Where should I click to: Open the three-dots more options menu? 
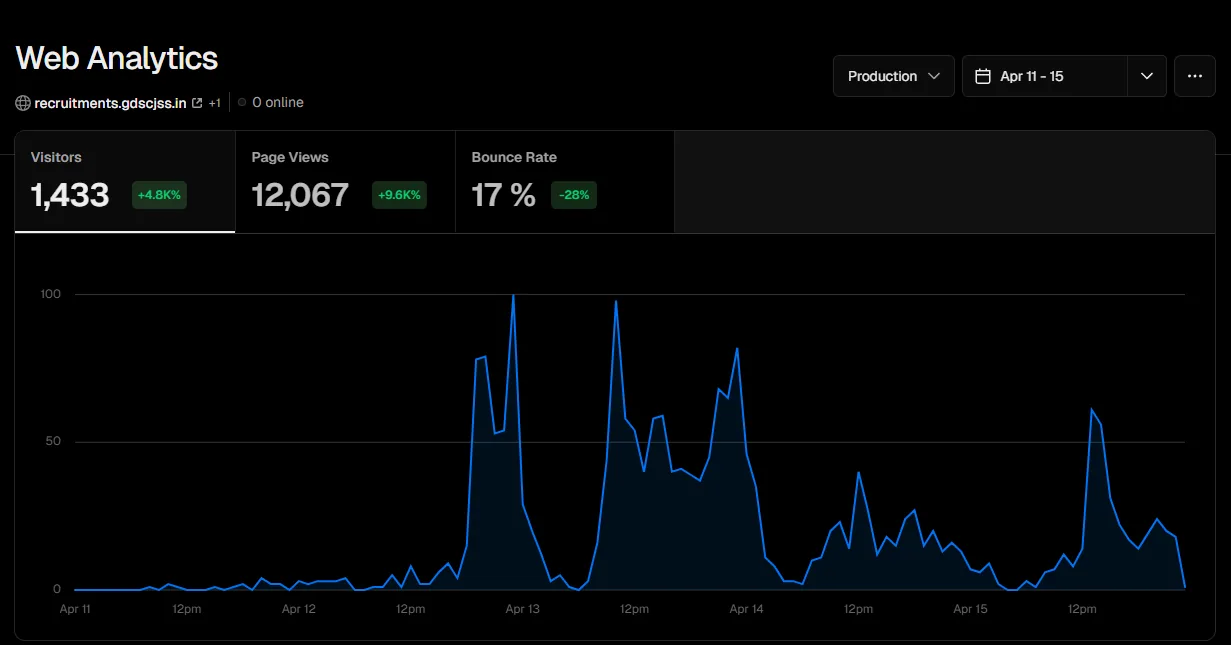pos(1195,76)
